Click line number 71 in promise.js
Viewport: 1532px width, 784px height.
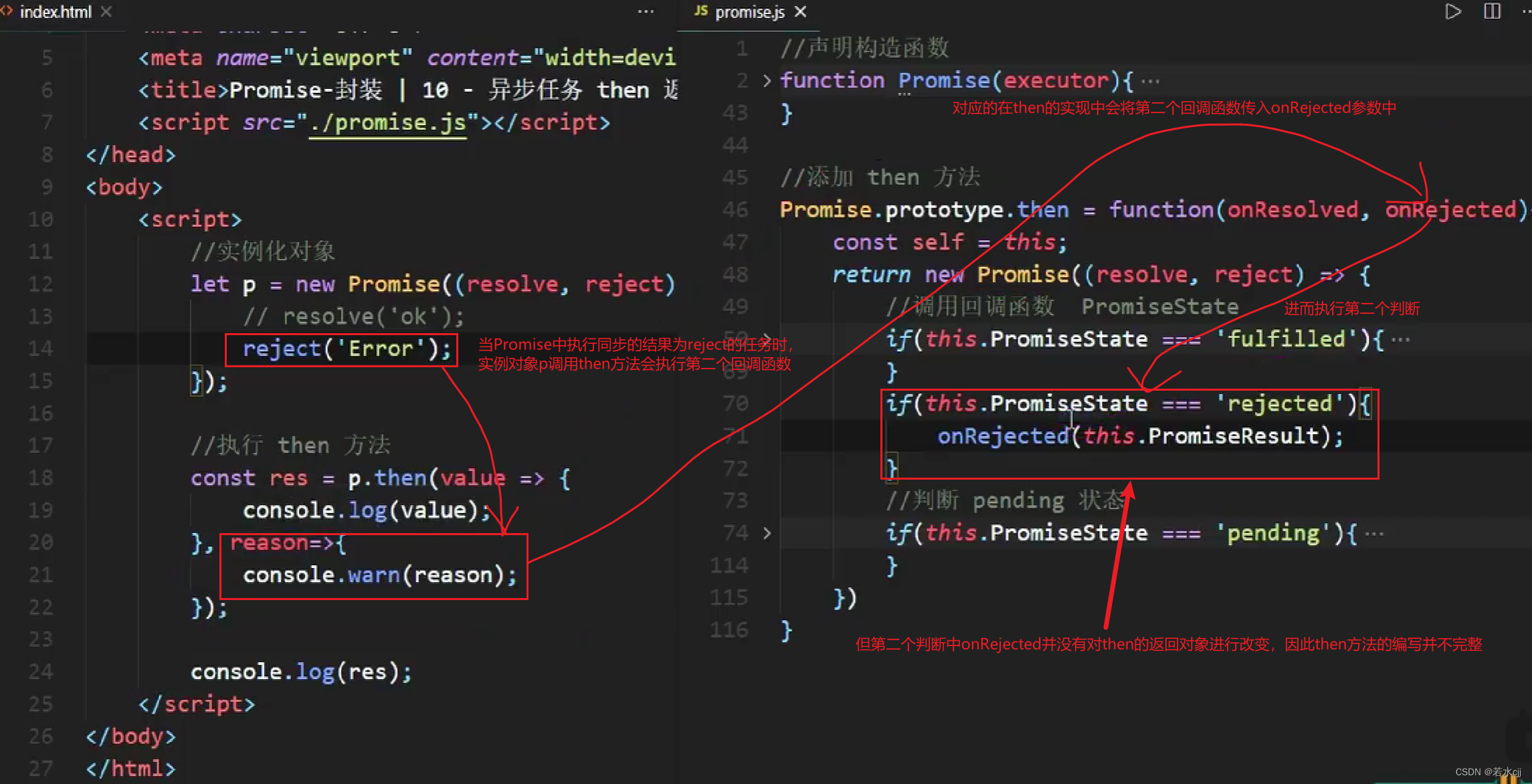point(735,436)
